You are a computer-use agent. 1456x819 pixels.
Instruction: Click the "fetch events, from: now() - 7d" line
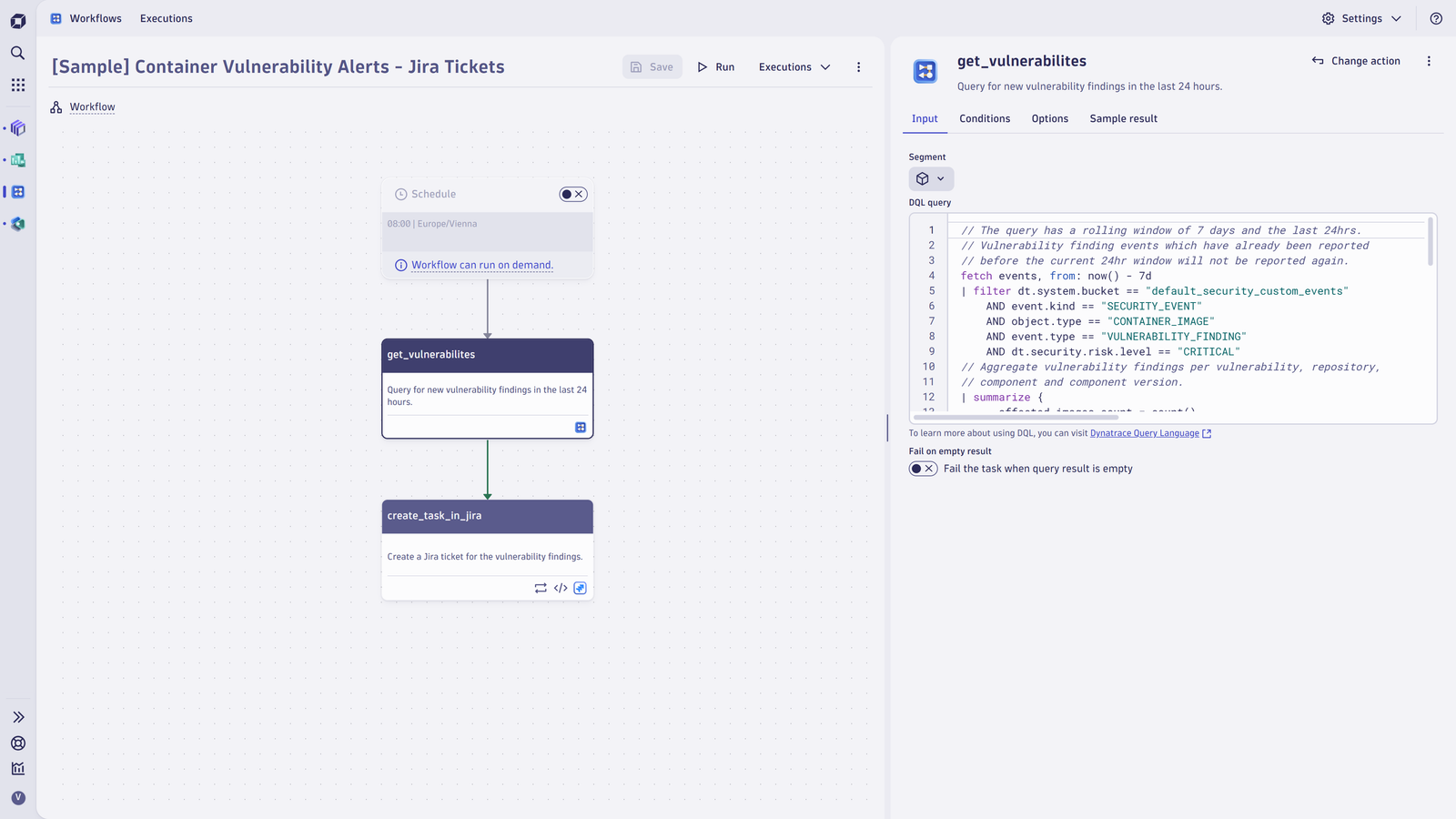pyautogui.click(x=1056, y=276)
